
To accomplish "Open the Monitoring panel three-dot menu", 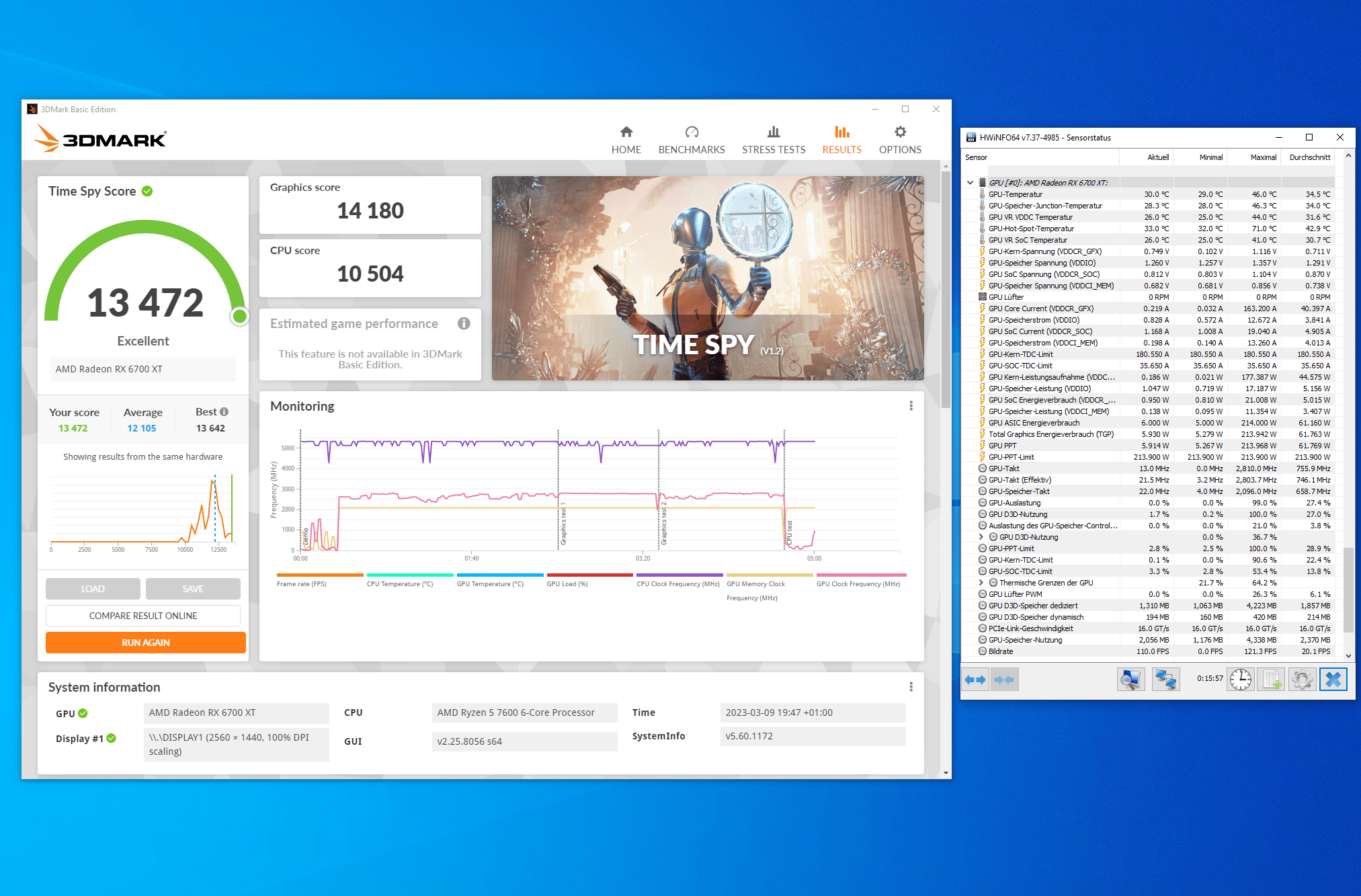I will pyautogui.click(x=911, y=406).
